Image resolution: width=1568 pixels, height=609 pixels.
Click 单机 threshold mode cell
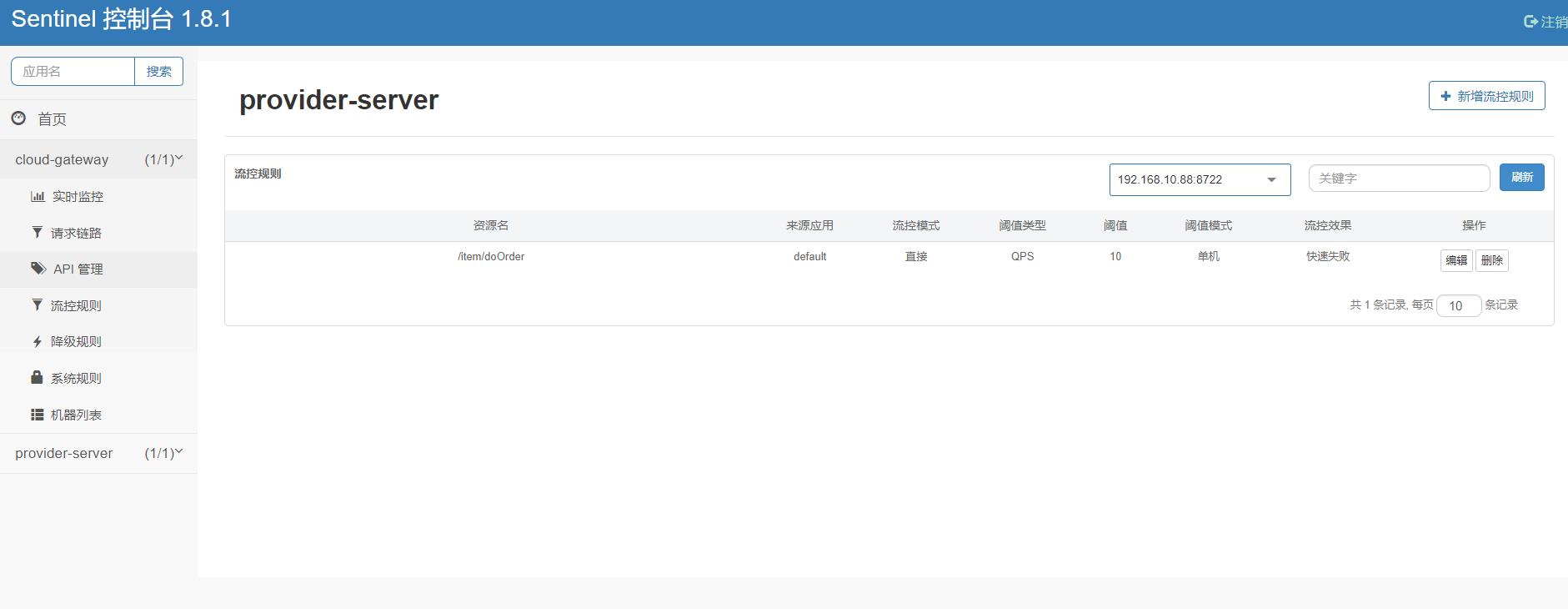pos(1208,257)
